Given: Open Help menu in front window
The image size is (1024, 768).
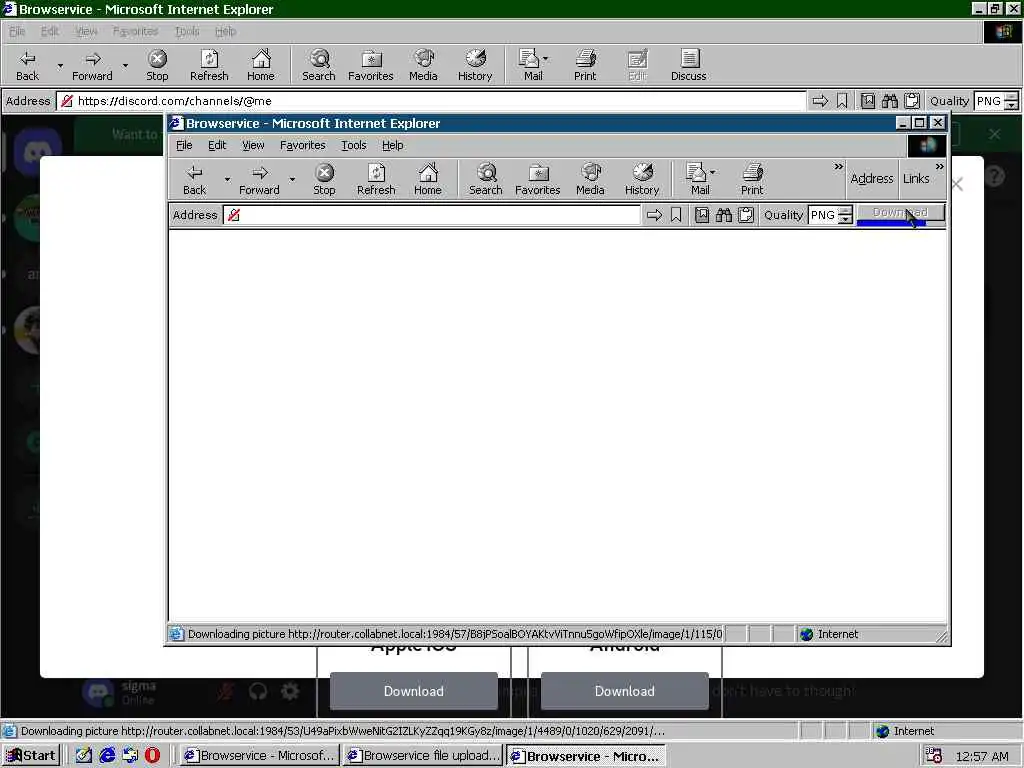Looking at the screenshot, I should click(392, 145).
